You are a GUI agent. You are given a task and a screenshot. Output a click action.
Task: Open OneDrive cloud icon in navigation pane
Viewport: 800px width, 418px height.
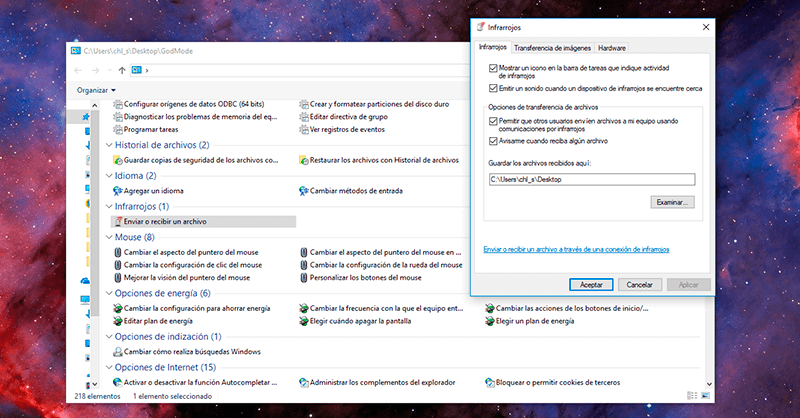pyautogui.click(x=85, y=281)
